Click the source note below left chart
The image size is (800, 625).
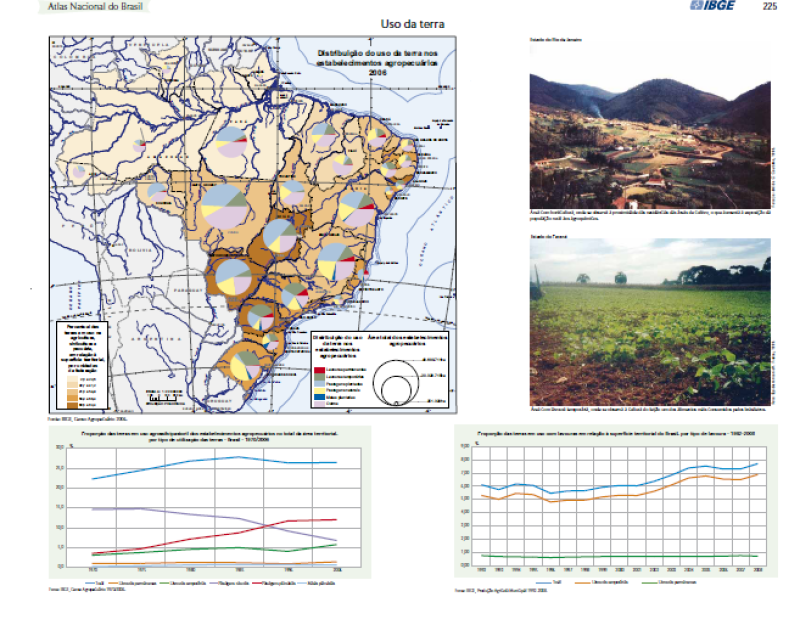(x=87, y=589)
